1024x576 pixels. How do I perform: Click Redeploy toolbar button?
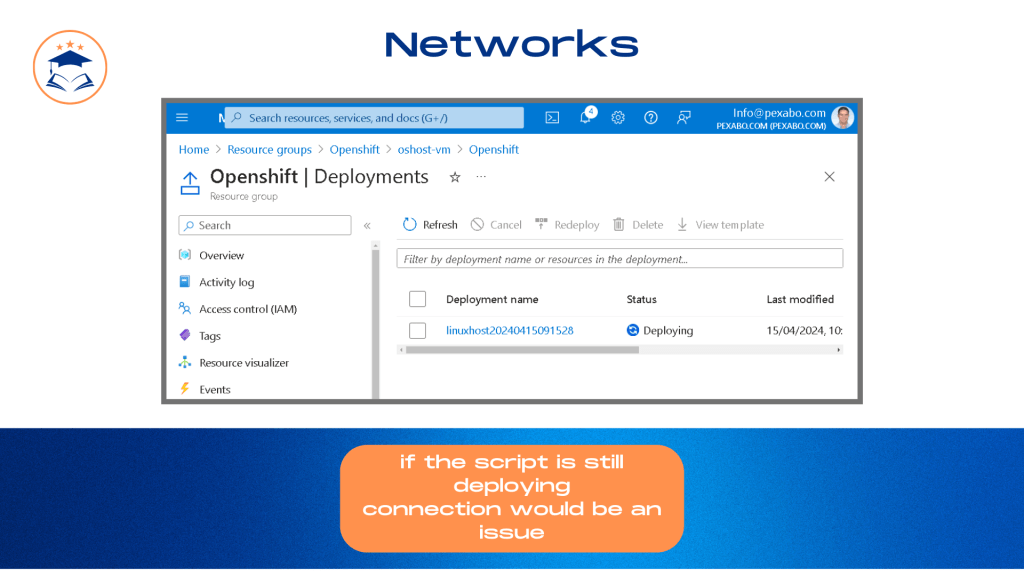(x=567, y=225)
